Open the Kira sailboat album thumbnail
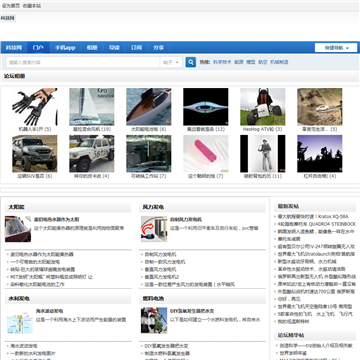The width and height of the screenshot is (360, 360). coord(92,107)
